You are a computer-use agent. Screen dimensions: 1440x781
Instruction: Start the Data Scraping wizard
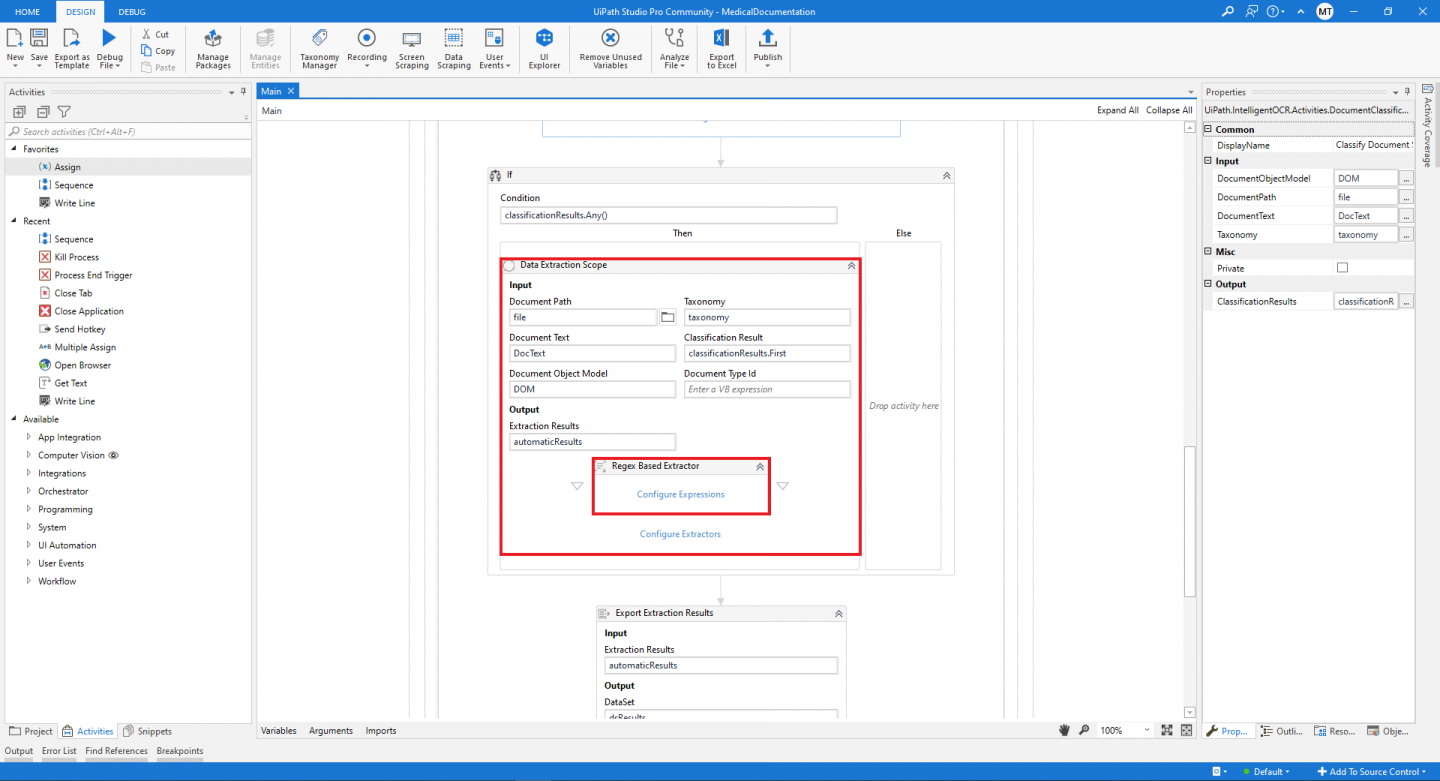point(454,48)
